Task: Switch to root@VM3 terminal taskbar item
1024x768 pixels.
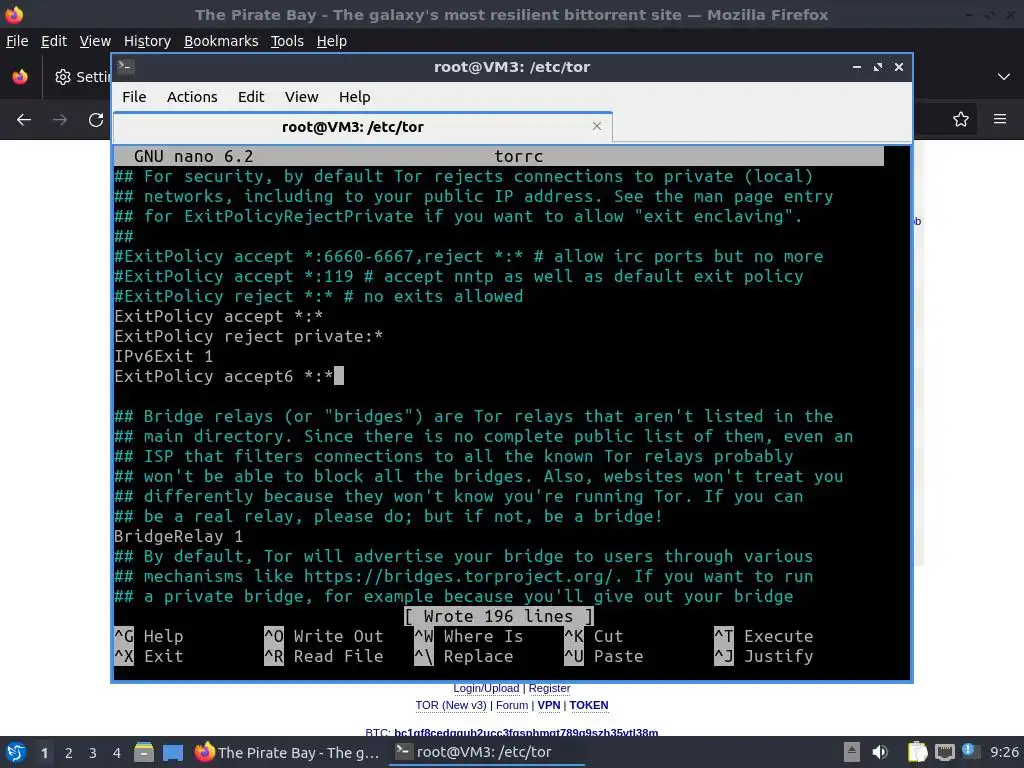Action: click(487, 752)
